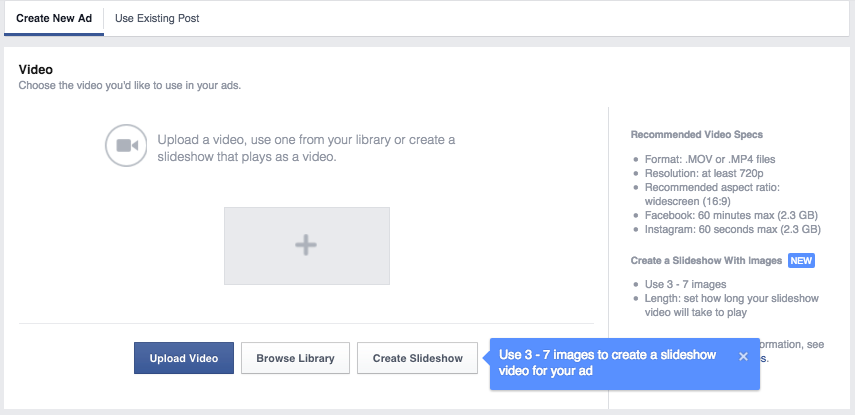Click the Facebook 60 minutes max bullet
855x415 pixels.
pyautogui.click(x=733, y=215)
